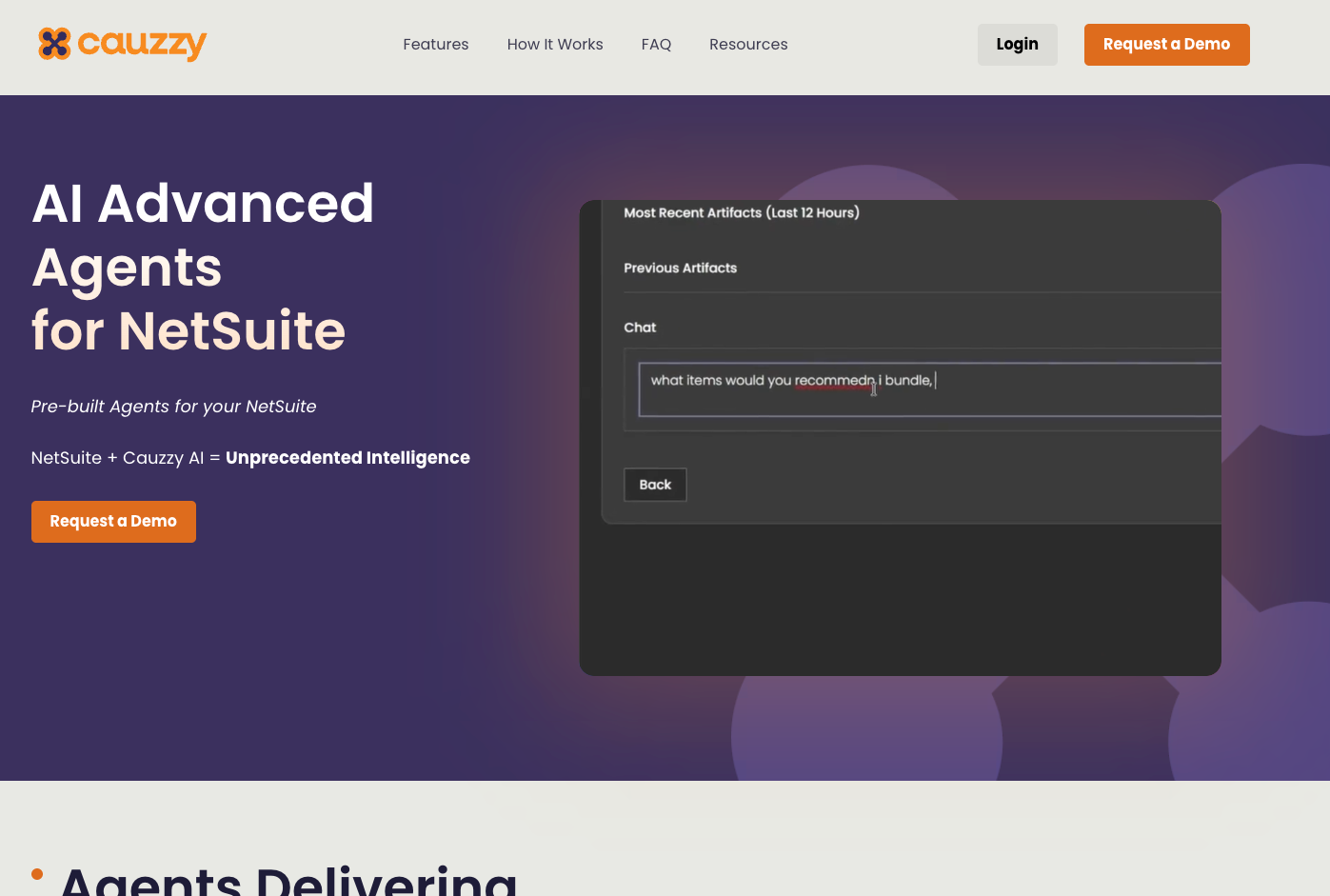
Task: Click the Cauzzy logo icon
Action: pyautogui.click(x=54, y=44)
